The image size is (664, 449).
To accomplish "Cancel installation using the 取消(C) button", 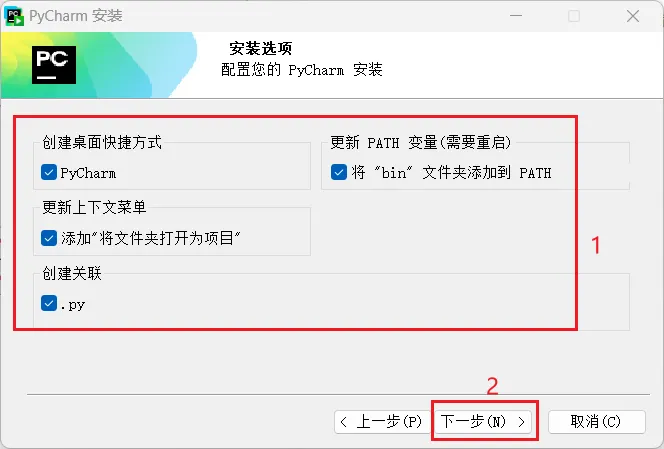I will coord(597,422).
